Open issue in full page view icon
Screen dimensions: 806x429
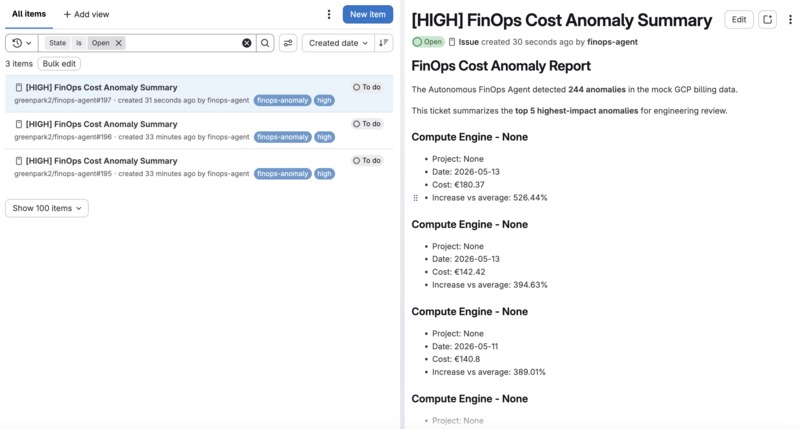pyautogui.click(x=767, y=20)
